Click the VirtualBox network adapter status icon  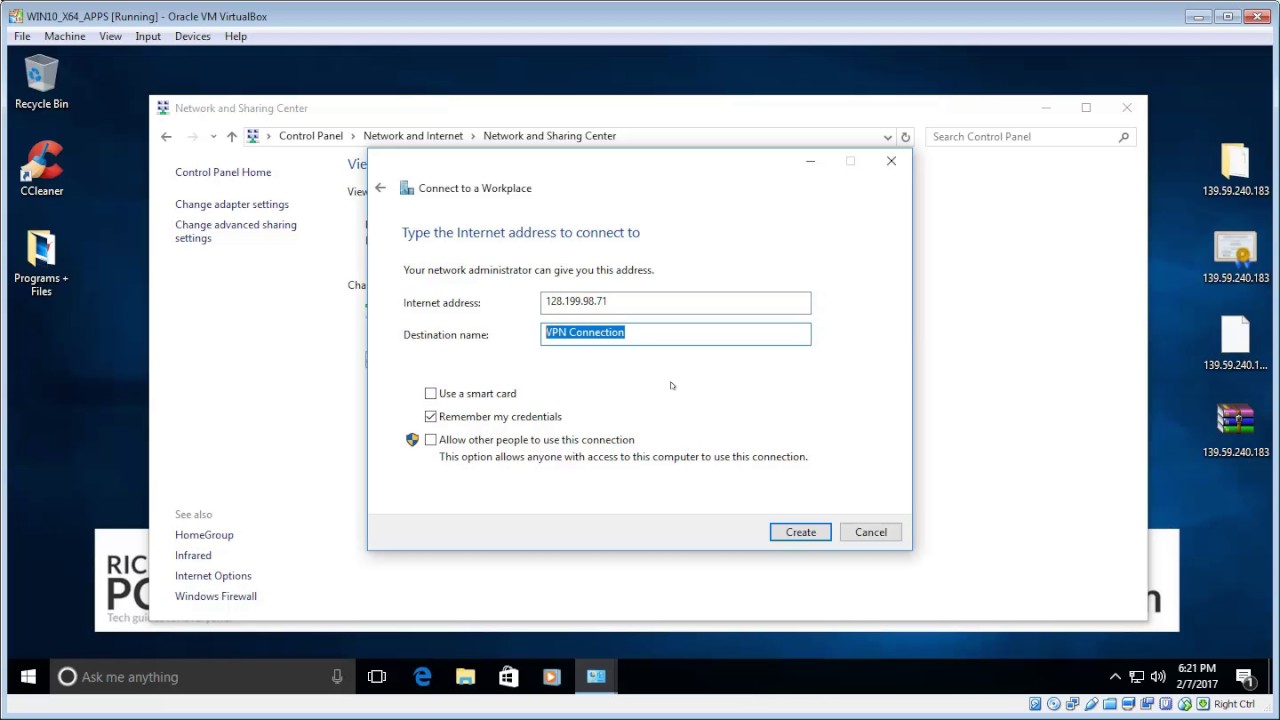[1073, 704]
